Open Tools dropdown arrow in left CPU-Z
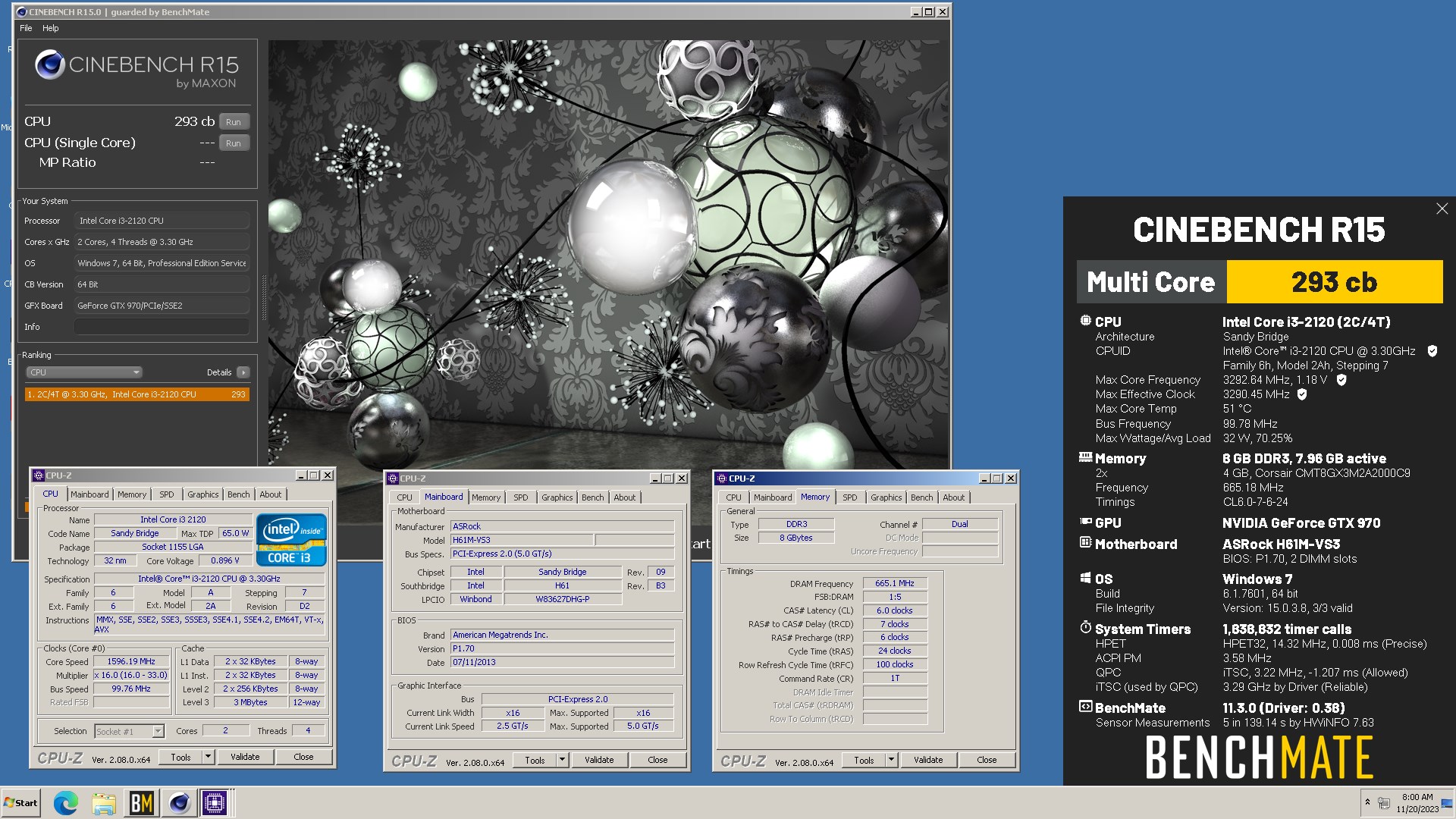This screenshot has height=819, width=1456. (208, 757)
